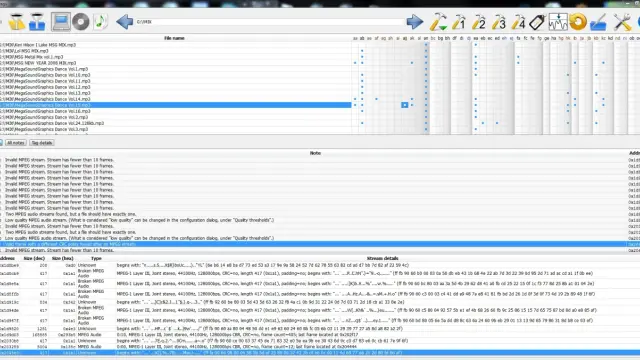Apply custom transformation list 1 hammer
This screenshot has width=640, height=360.
click(x=458, y=22)
